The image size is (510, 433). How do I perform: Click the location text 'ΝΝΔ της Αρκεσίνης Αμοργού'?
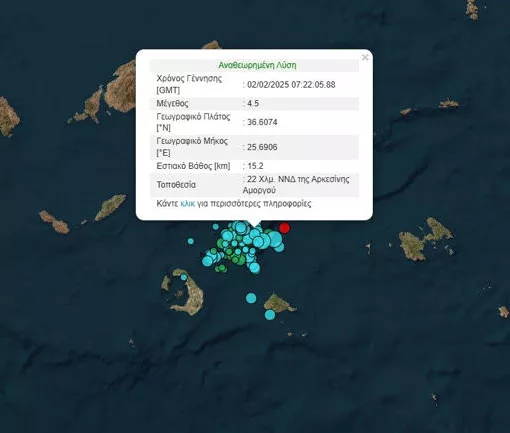[296, 184]
